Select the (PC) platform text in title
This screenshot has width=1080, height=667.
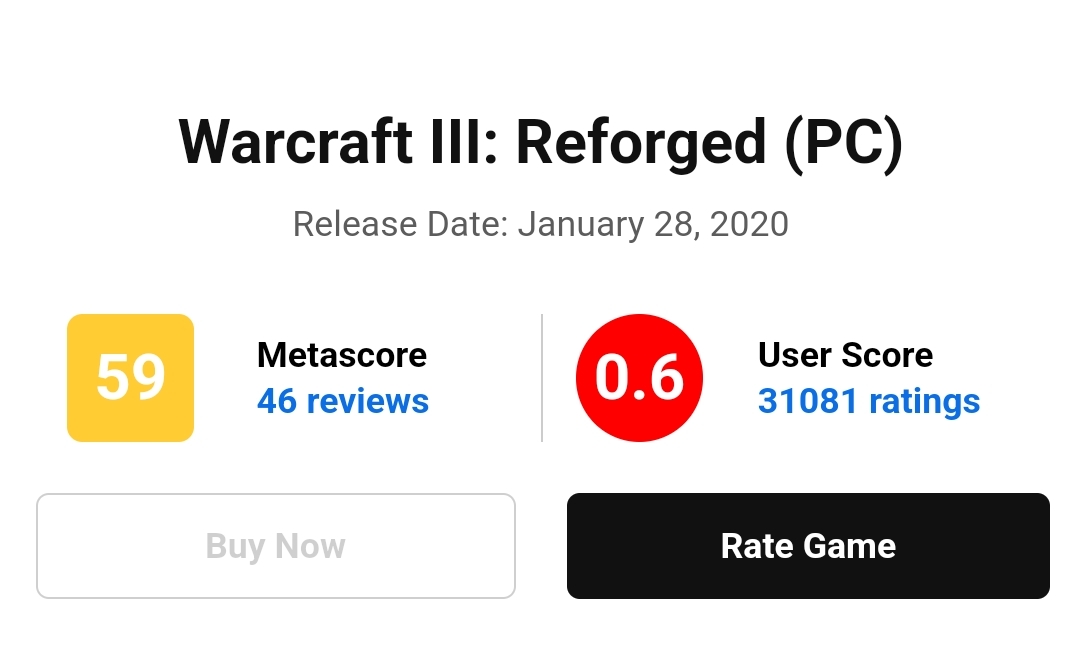[843, 142]
